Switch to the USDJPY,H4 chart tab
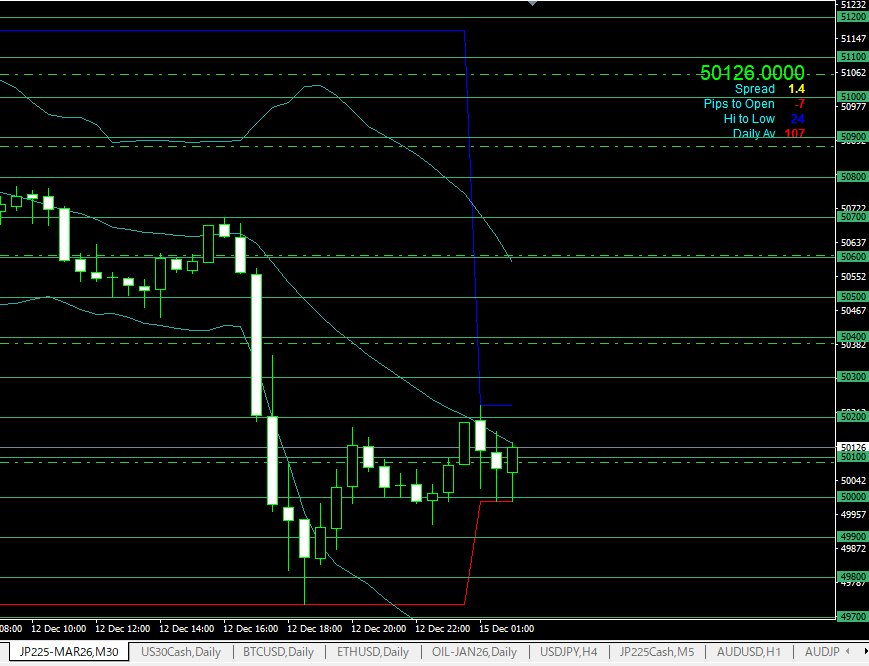869x666 pixels. [569, 652]
